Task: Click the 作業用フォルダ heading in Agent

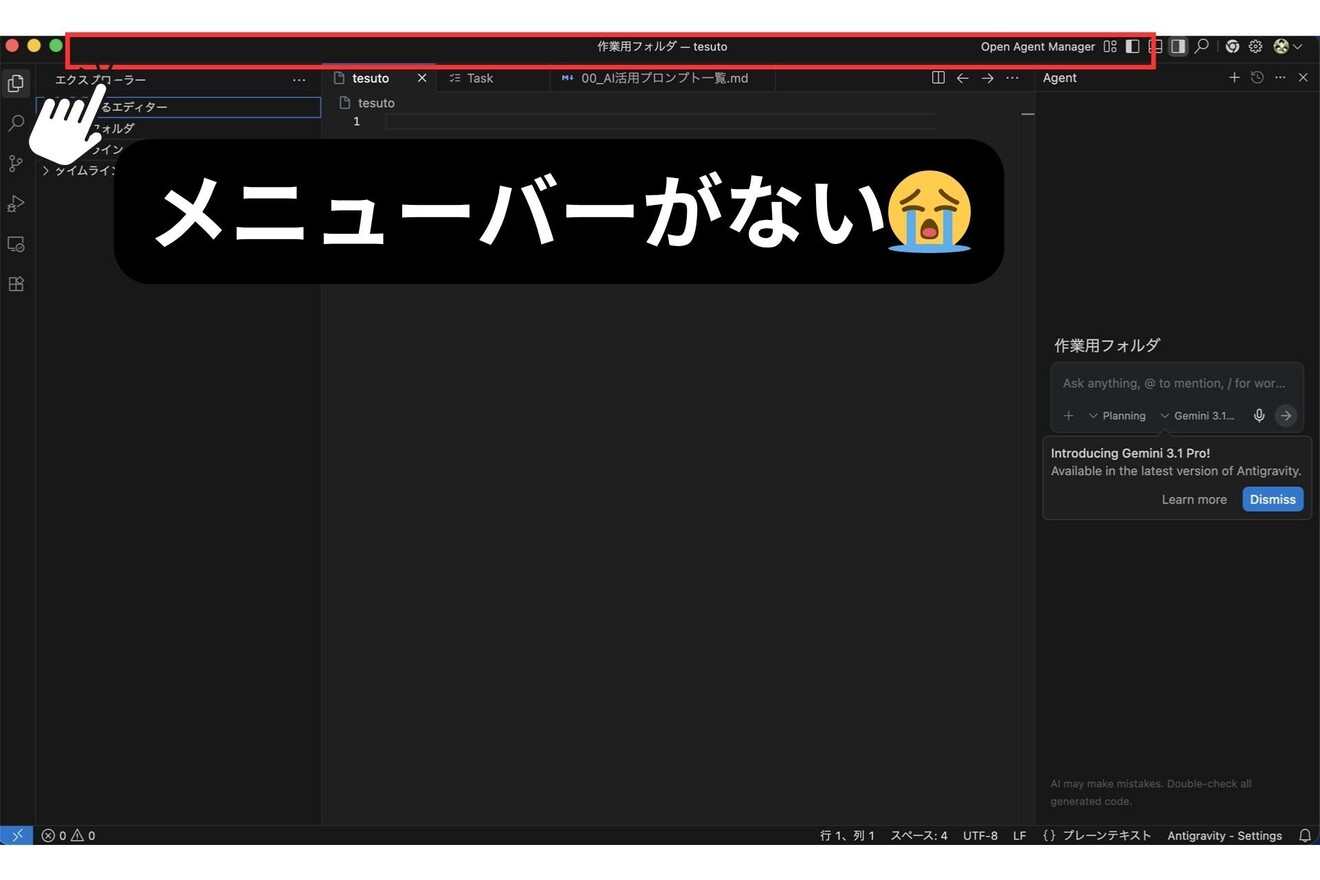Action: coord(1107,345)
